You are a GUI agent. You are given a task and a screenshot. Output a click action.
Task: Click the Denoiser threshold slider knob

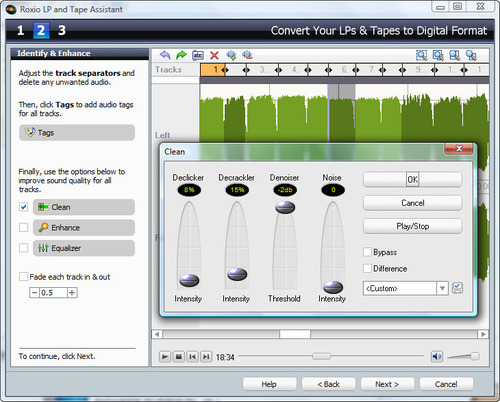(285, 207)
